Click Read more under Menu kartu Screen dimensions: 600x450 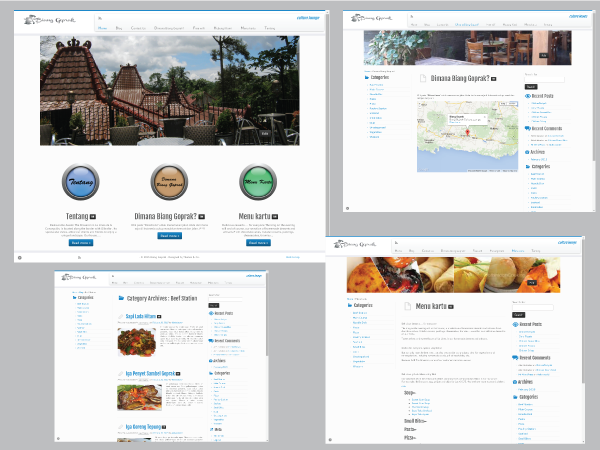tap(258, 243)
